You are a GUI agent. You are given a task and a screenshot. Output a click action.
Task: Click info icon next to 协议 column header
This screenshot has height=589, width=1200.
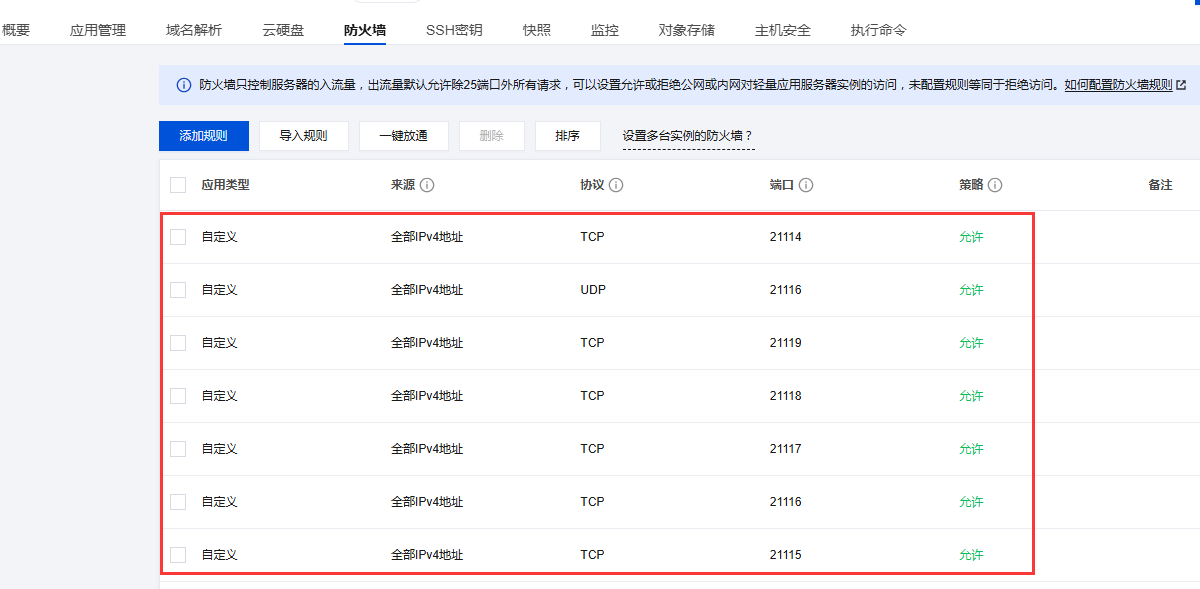616,185
